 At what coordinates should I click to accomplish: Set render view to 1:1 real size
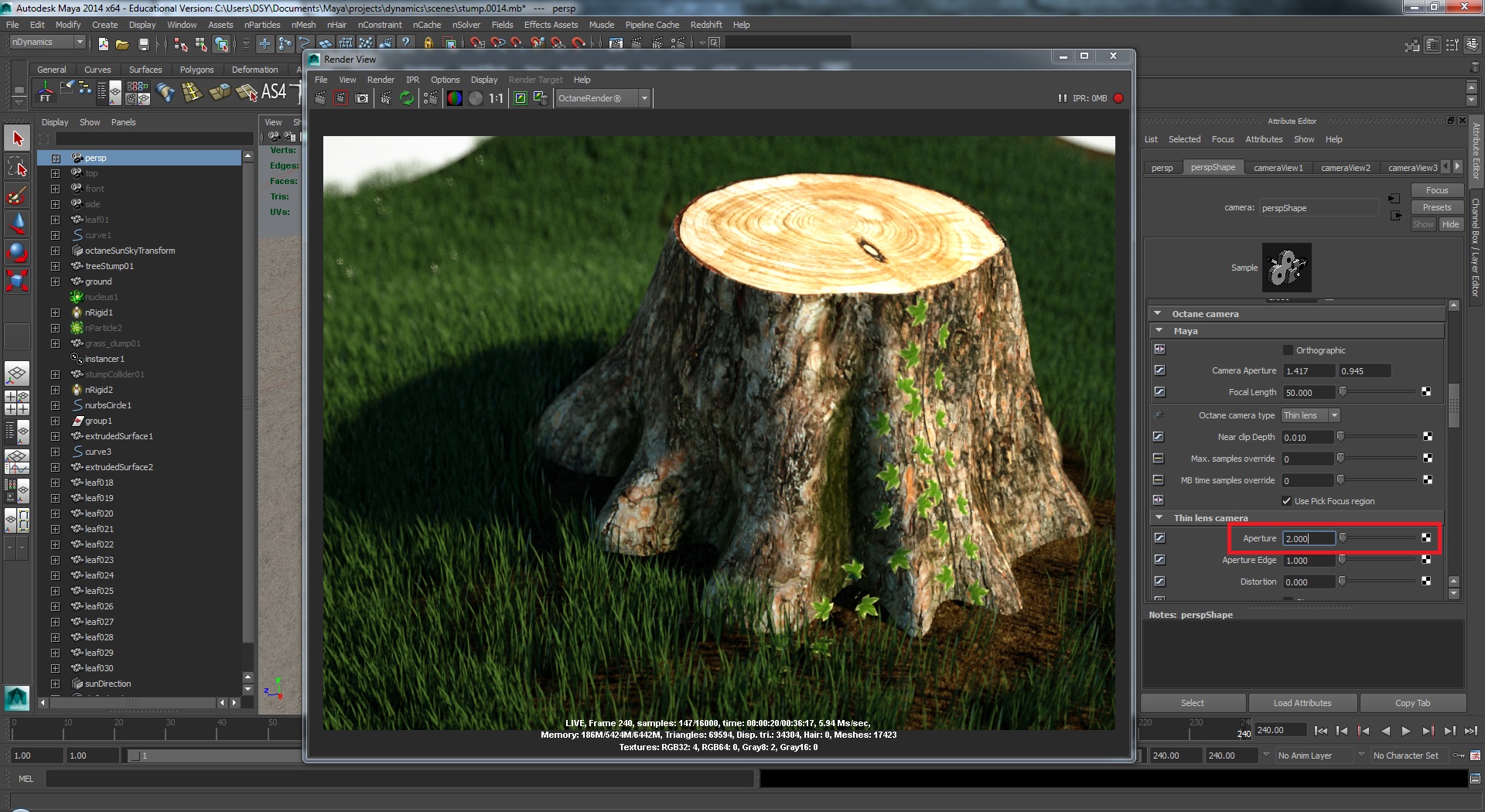[496, 98]
